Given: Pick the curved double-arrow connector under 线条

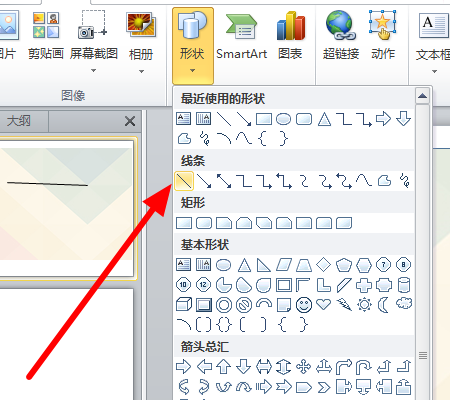Looking at the screenshot, I should coord(344,181).
